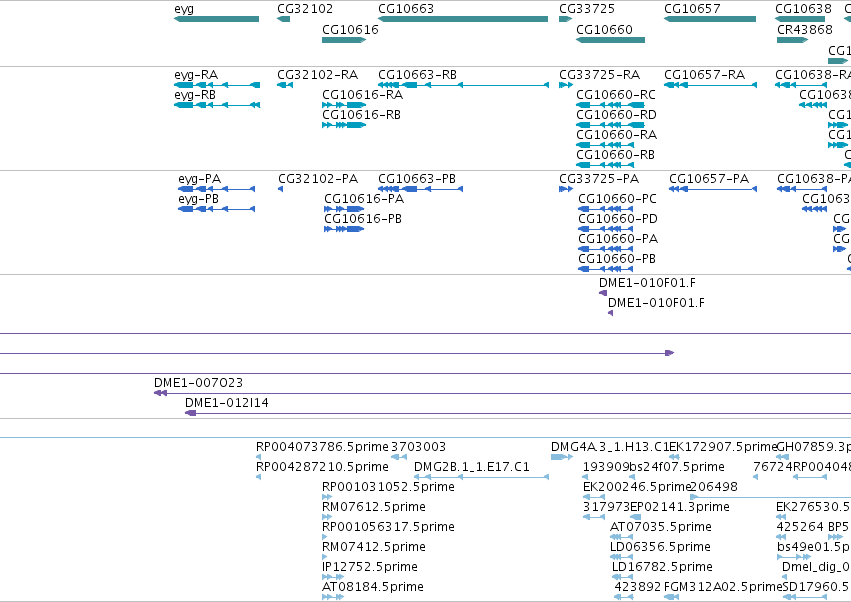Select the DME1-007O23 clone feature

502,393
